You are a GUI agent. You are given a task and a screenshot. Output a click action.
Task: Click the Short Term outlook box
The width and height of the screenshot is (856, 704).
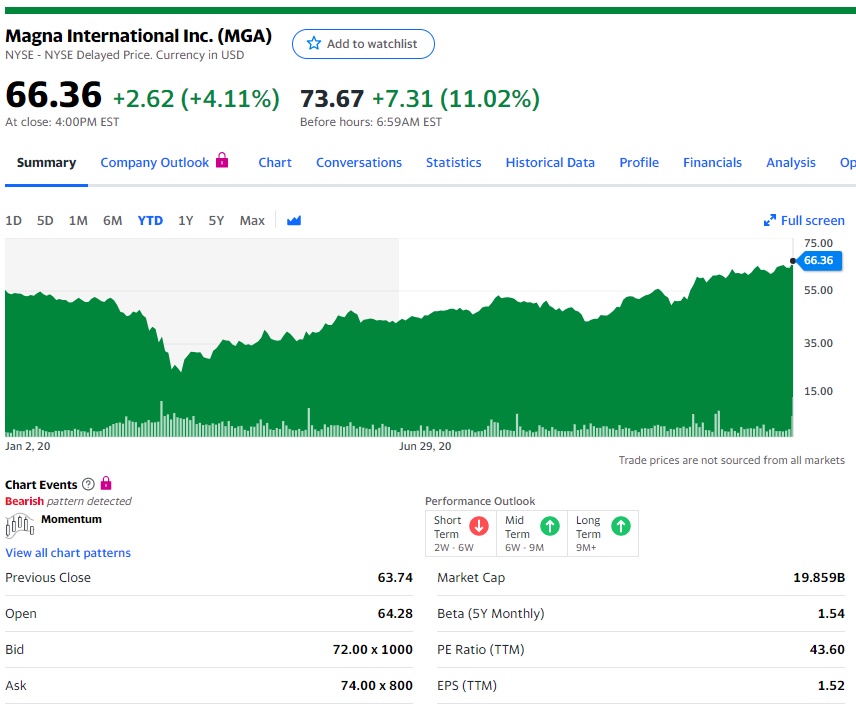click(x=461, y=533)
